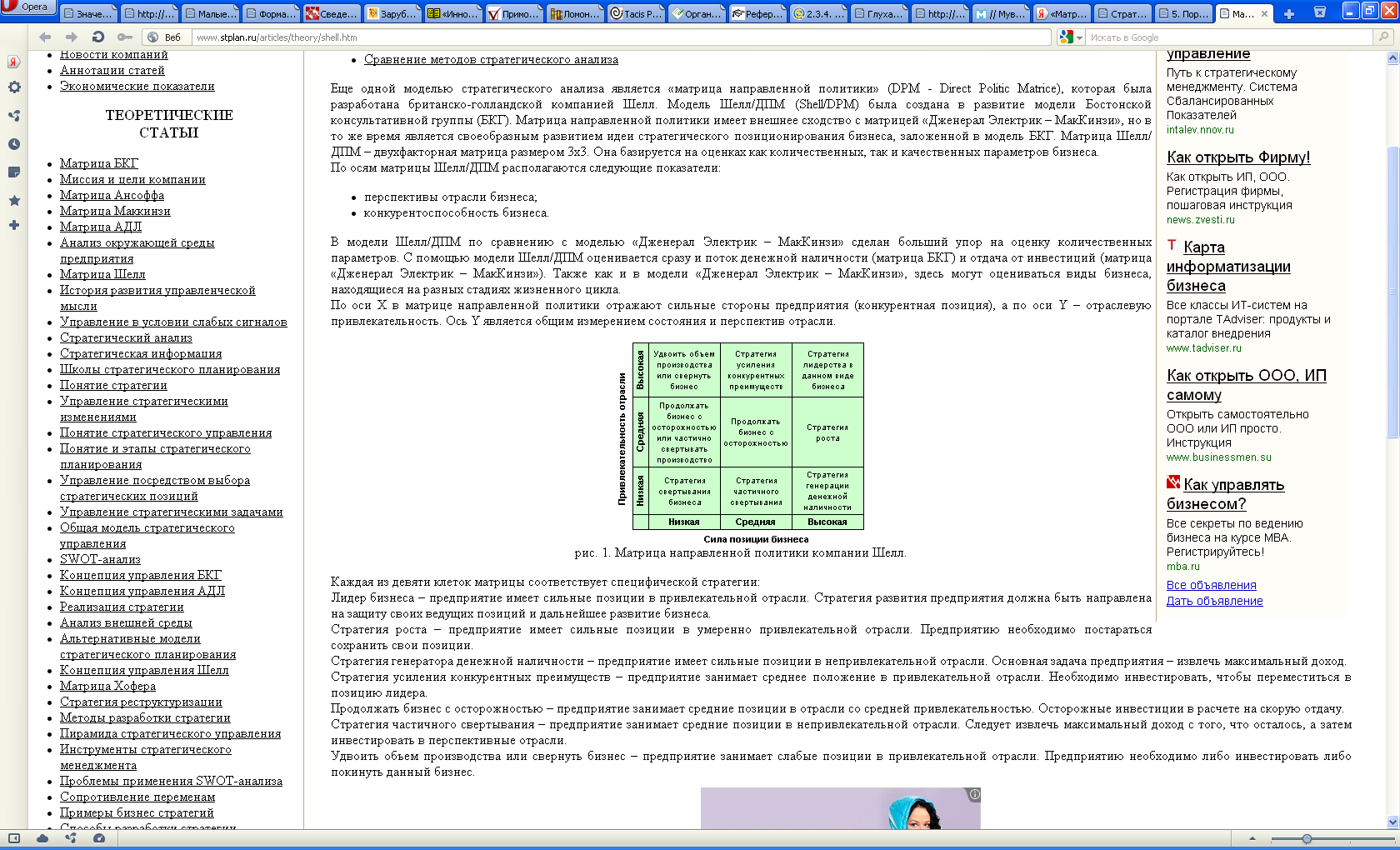
Task: Click the scrollbar down arrow
Action: point(1392,822)
